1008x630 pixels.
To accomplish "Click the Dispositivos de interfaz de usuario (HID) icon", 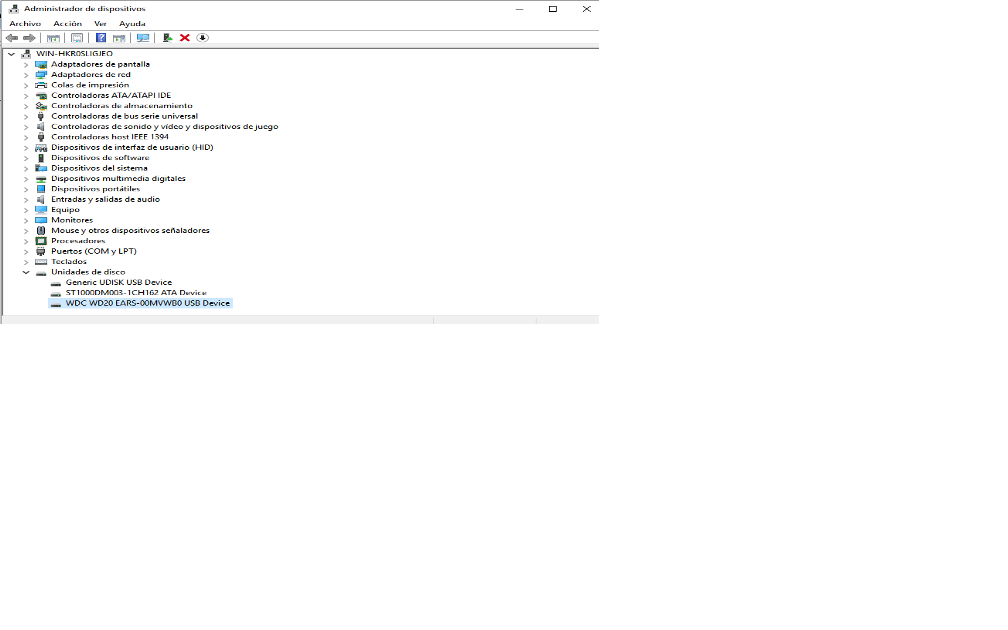I will tap(41, 147).
